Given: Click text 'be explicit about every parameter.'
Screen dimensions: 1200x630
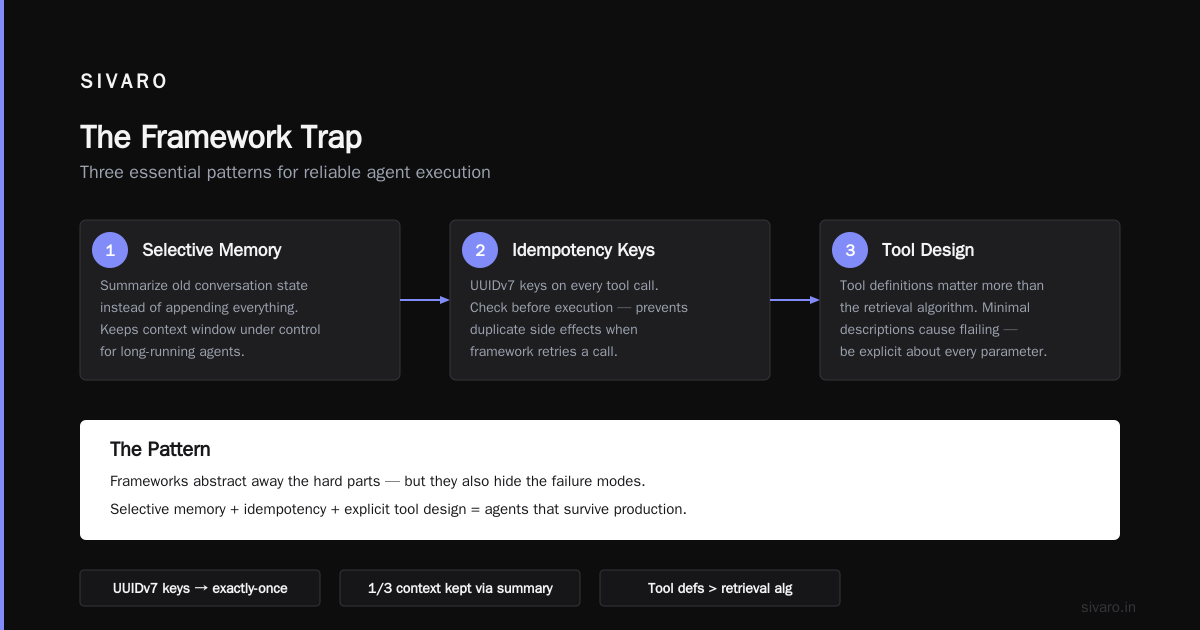Looking at the screenshot, I should point(944,351).
